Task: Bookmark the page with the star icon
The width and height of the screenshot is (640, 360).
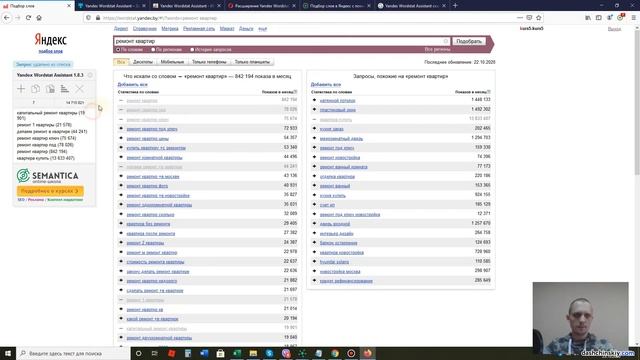Action: [539, 18]
